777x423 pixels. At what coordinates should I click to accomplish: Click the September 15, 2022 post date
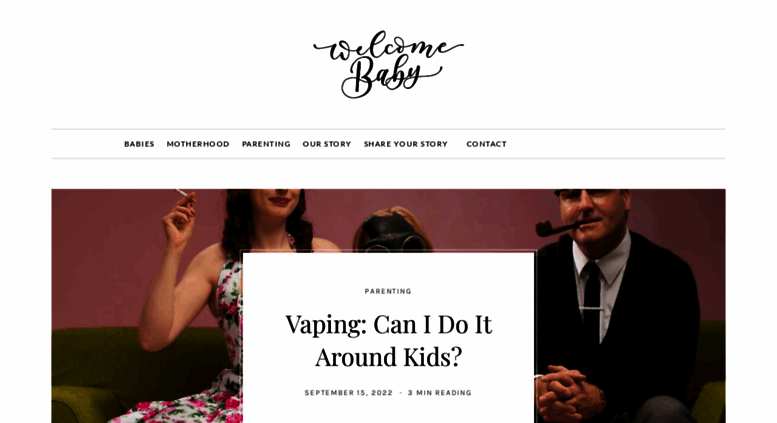tap(348, 393)
